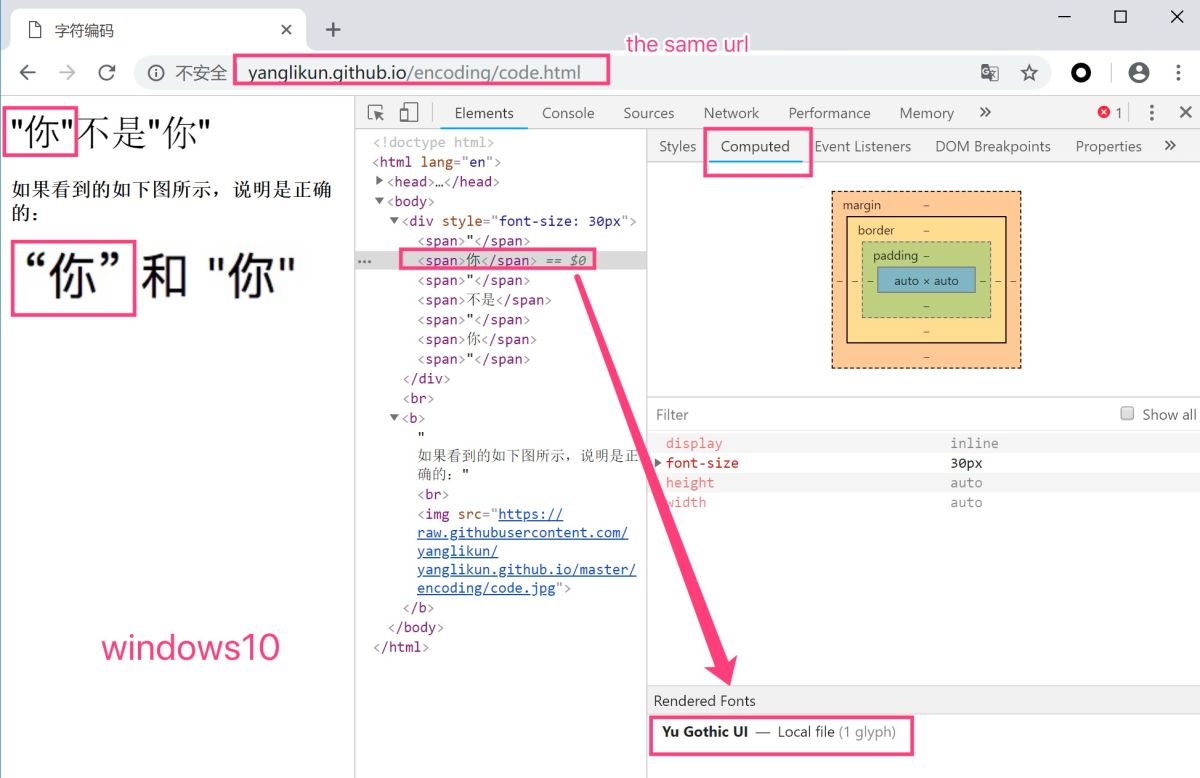This screenshot has height=778, width=1200.
Task: Open a new tab with plus icon
Action: click(x=333, y=30)
